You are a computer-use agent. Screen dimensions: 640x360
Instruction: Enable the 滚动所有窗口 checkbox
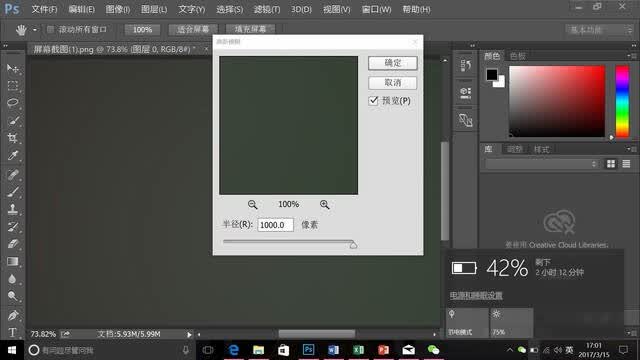point(51,29)
